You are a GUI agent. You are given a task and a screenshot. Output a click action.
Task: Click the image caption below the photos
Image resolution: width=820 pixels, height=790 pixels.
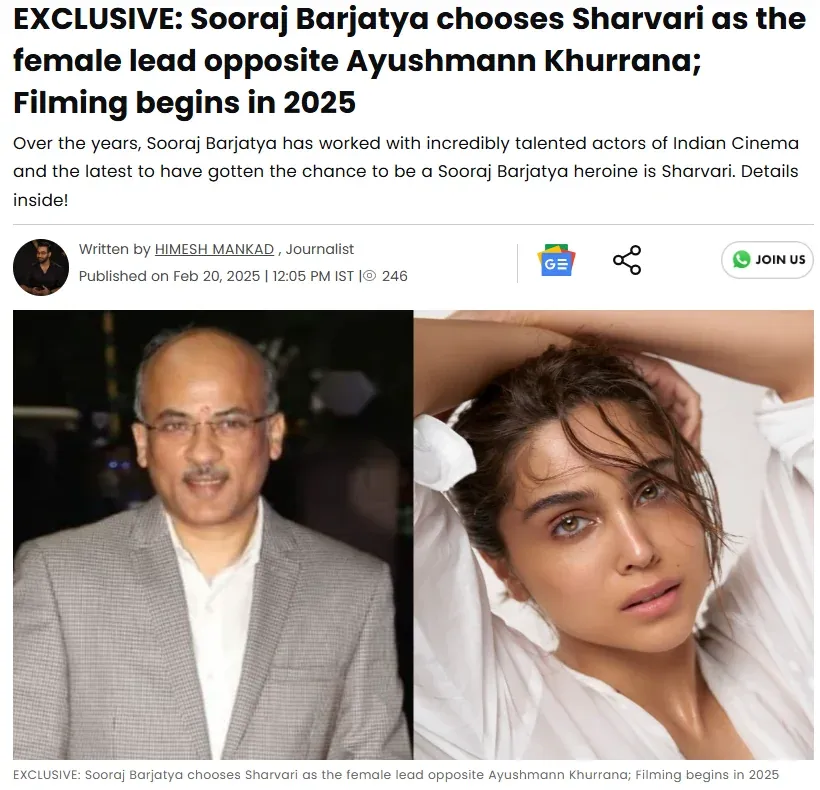396,774
